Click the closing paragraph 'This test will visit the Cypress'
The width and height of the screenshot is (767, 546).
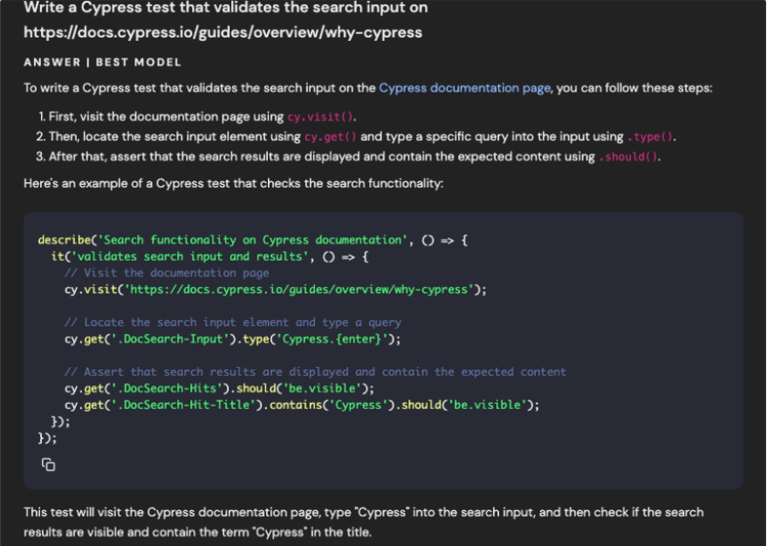[363, 522]
